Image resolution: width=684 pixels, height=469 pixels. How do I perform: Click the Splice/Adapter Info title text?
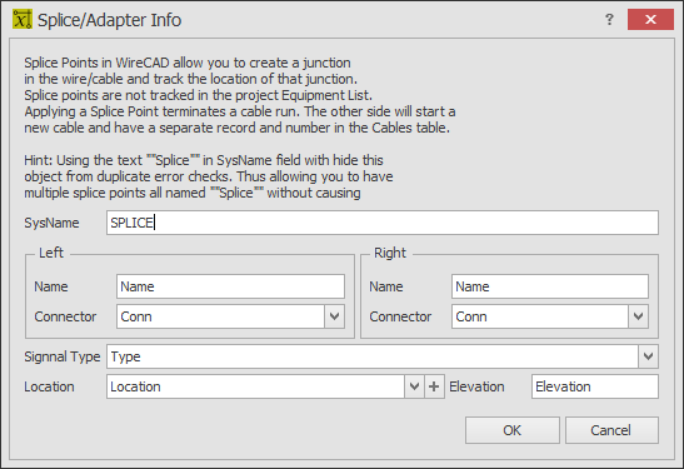point(109,20)
